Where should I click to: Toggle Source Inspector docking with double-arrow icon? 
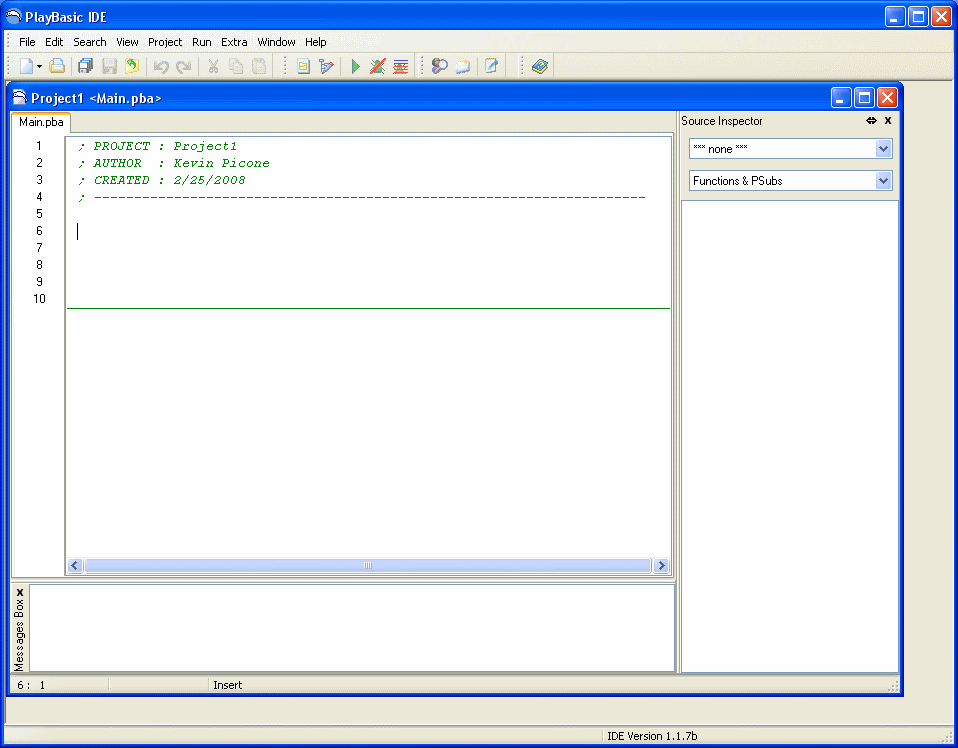click(x=871, y=120)
